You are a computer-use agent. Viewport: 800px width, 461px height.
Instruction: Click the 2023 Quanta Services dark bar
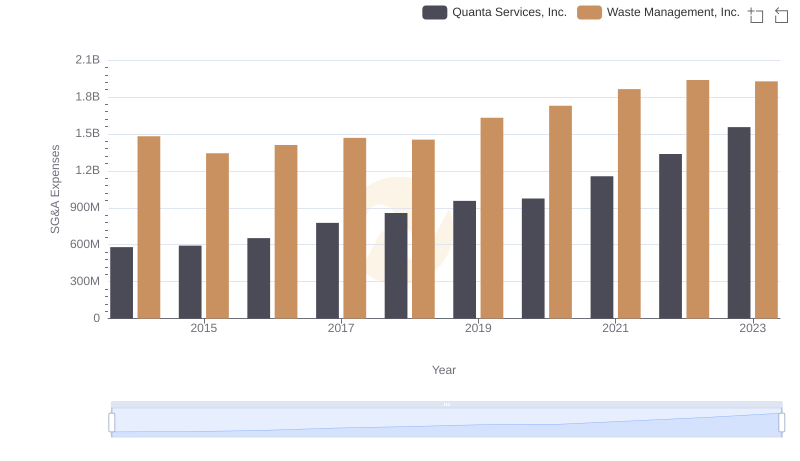(739, 223)
